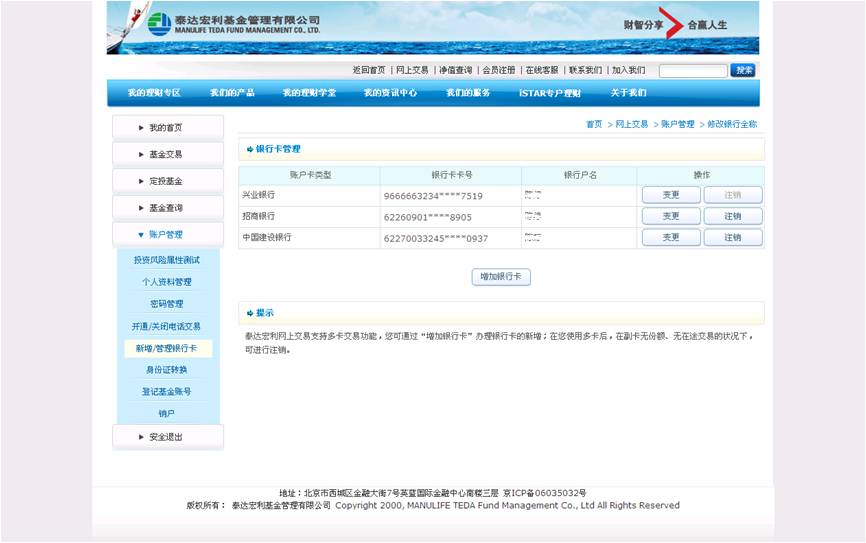Click 变更 button for 兴业银行
Viewport: 866px width, 543px height.
671,195
